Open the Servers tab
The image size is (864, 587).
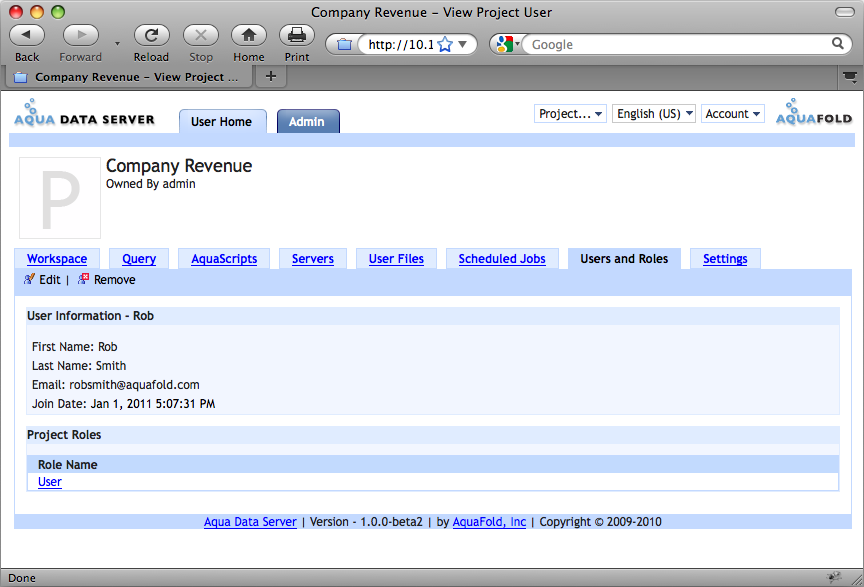pyautogui.click(x=312, y=259)
